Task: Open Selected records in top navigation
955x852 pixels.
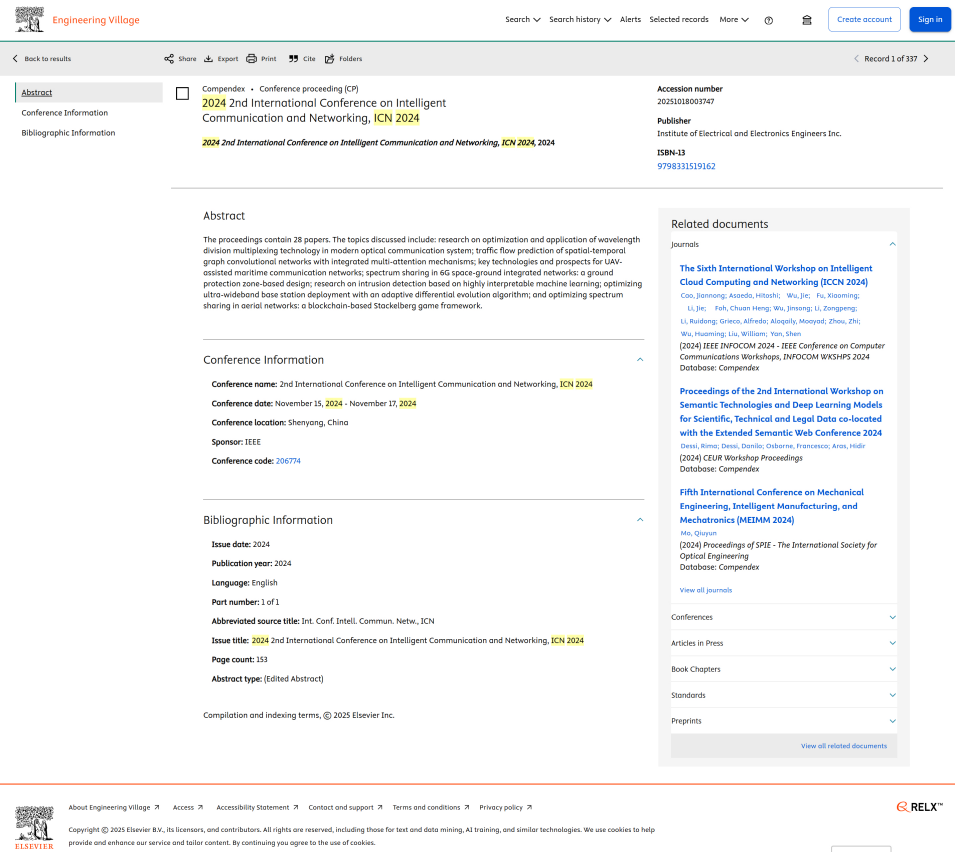Action: click(679, 19)
